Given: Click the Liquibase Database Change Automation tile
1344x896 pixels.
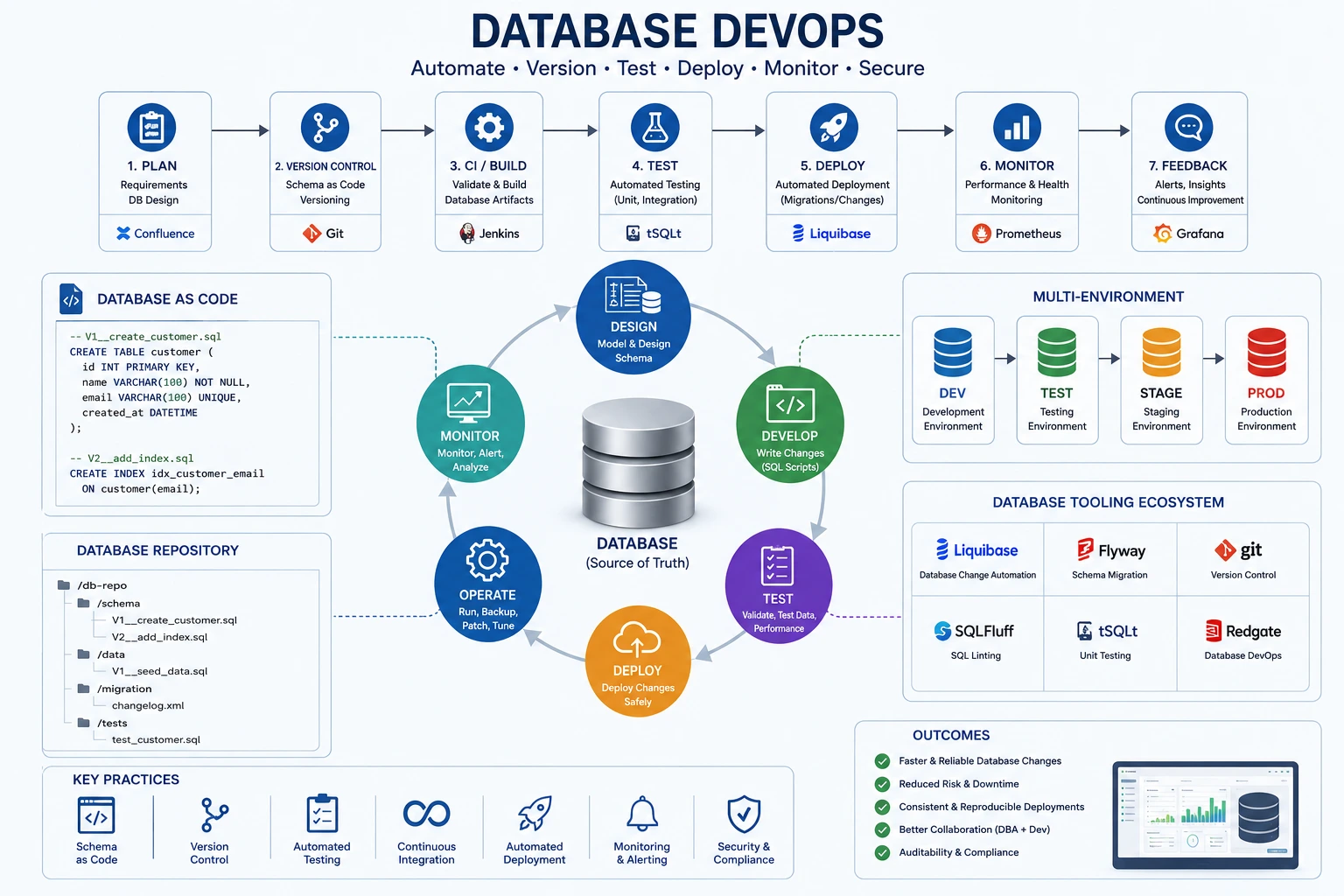Looking at the screenshot, I should (977, 560).
